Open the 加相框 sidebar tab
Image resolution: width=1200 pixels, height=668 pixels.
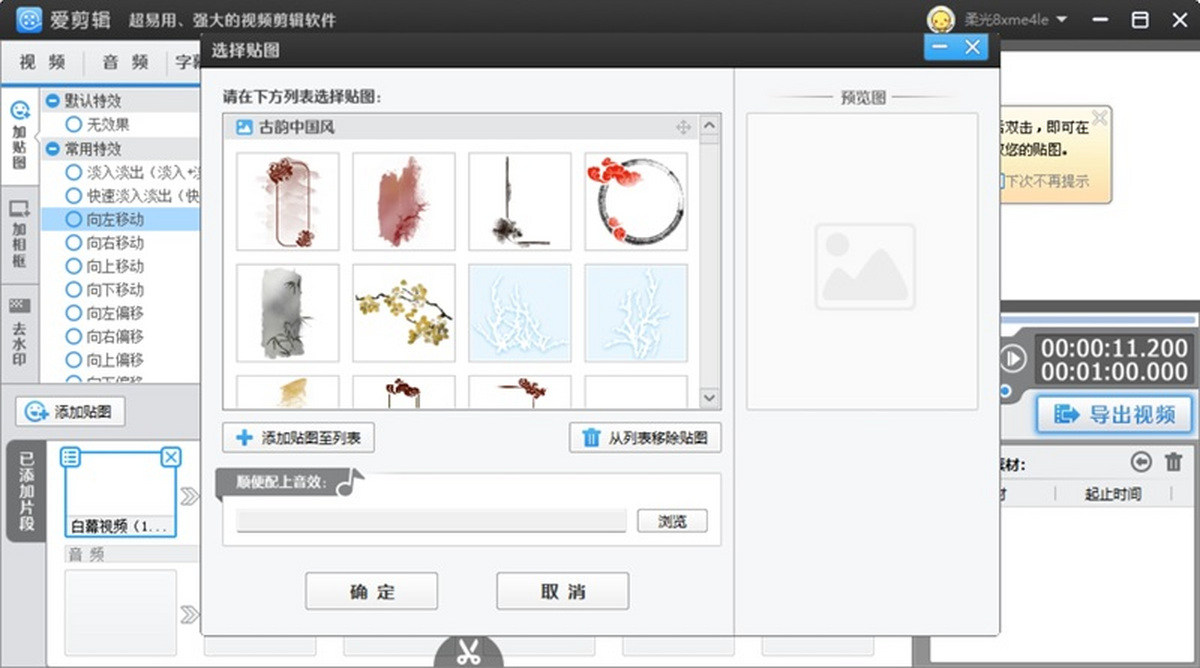[19, 234]
